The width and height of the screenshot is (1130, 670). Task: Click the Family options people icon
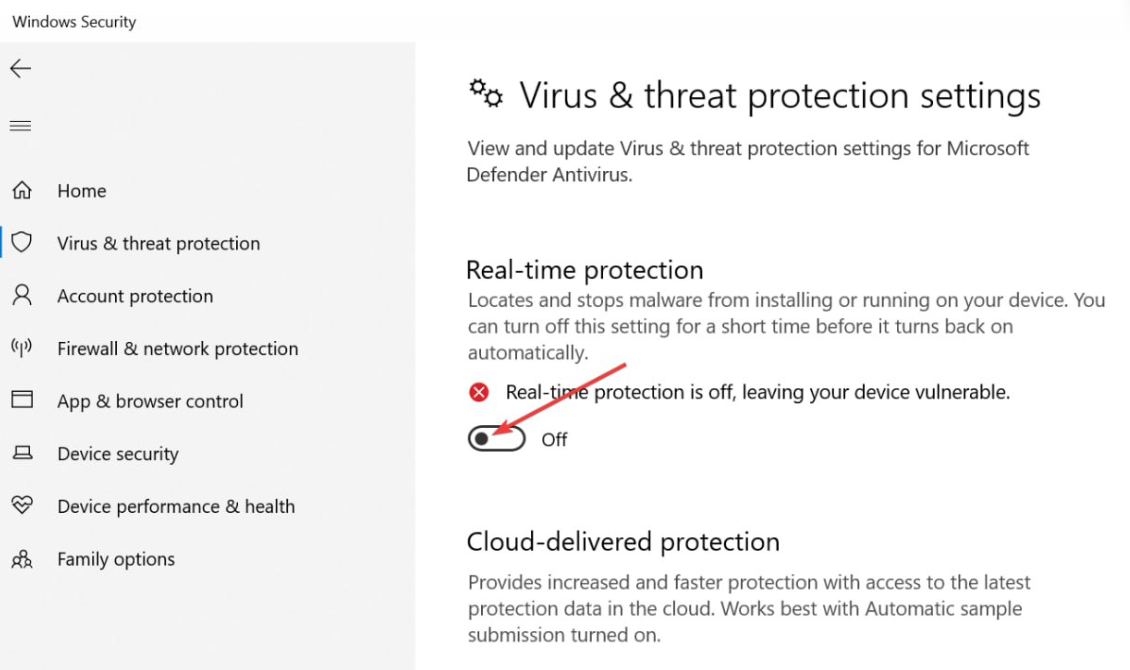point(22,559)
